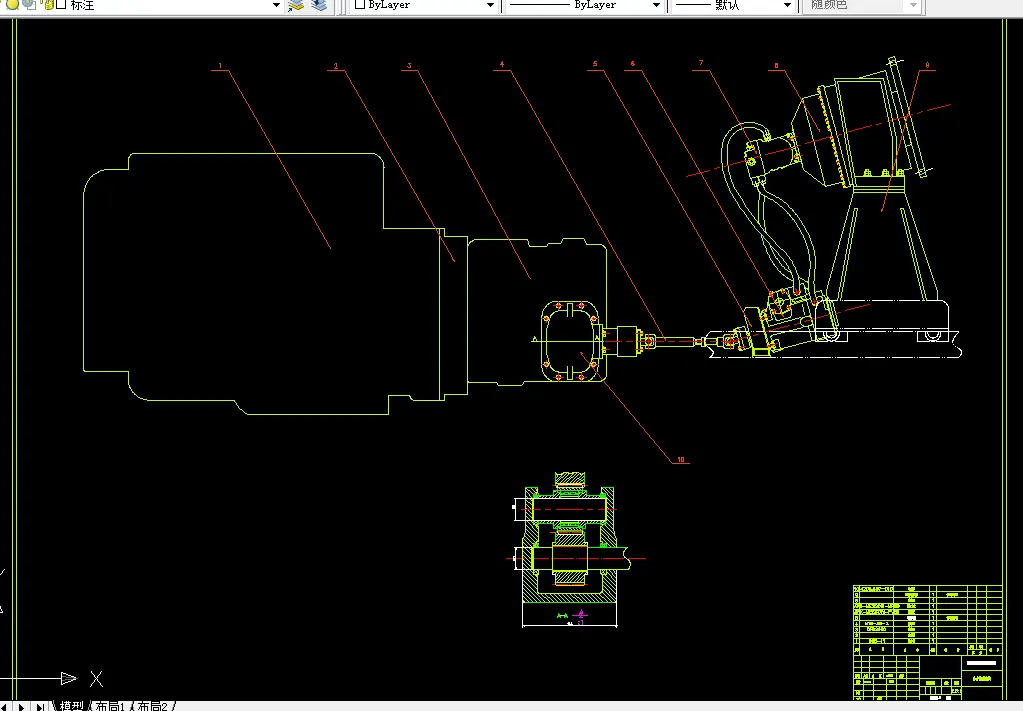Switch to the 布局1 tab

[x=110, y=706]
